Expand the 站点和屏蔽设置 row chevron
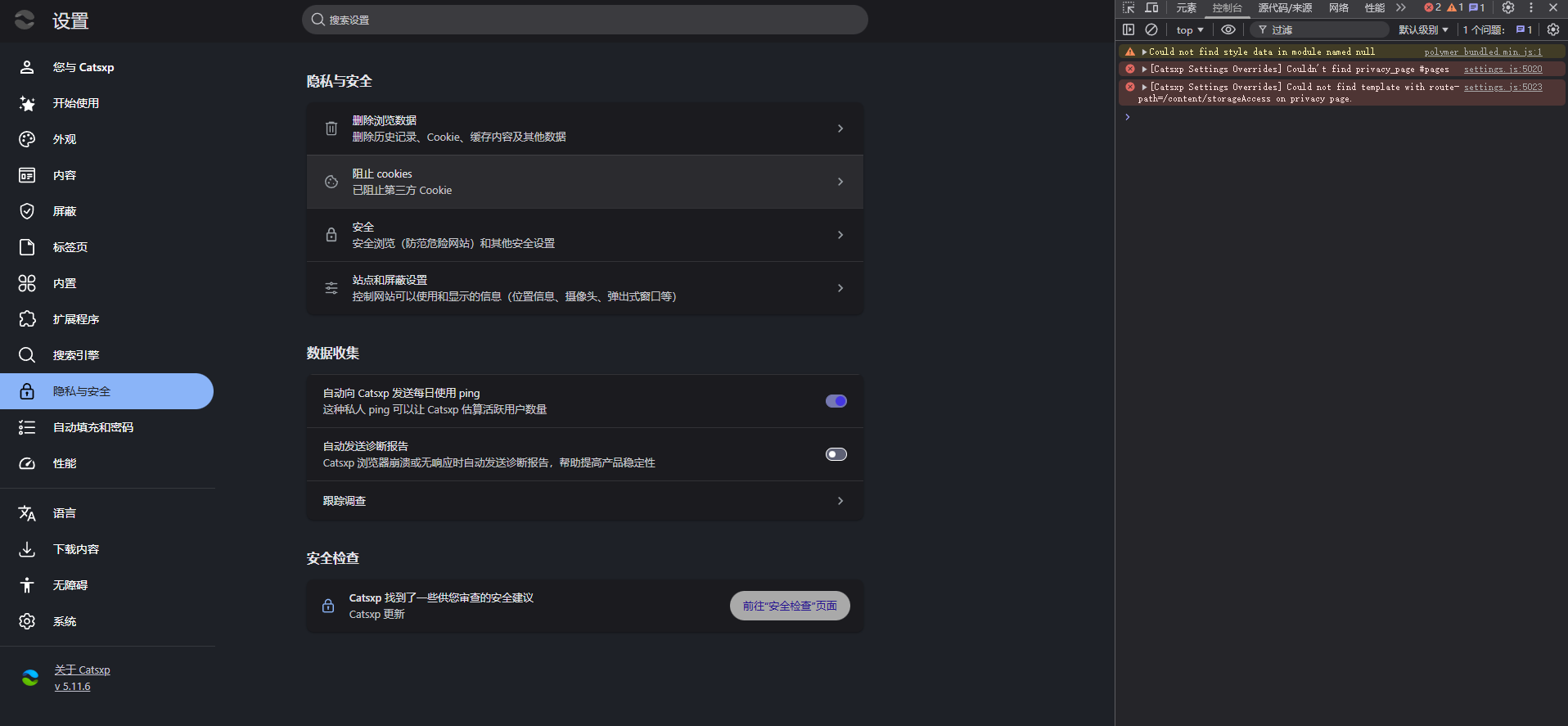 click(840, 288)
